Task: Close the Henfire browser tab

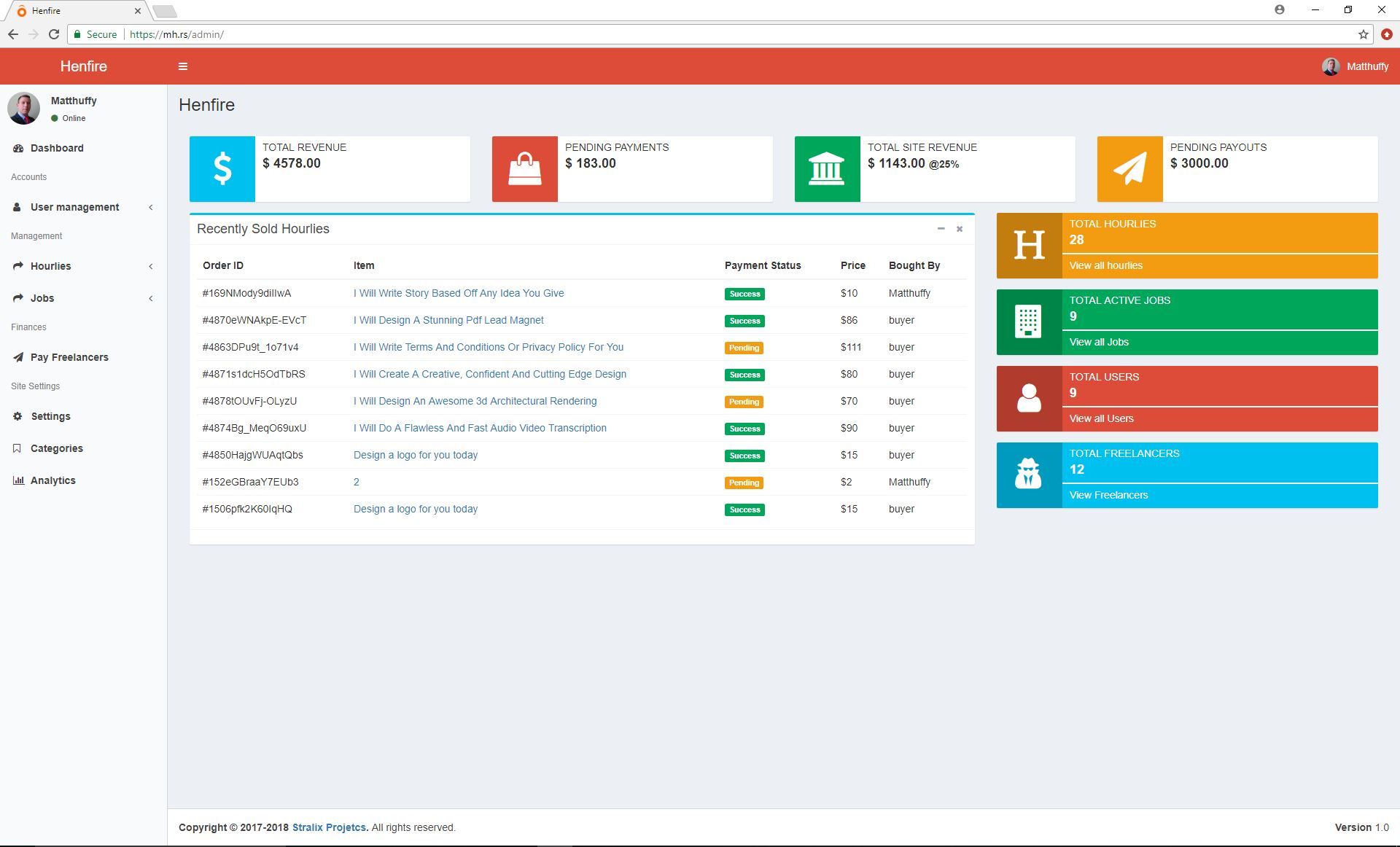Action: 137,11
